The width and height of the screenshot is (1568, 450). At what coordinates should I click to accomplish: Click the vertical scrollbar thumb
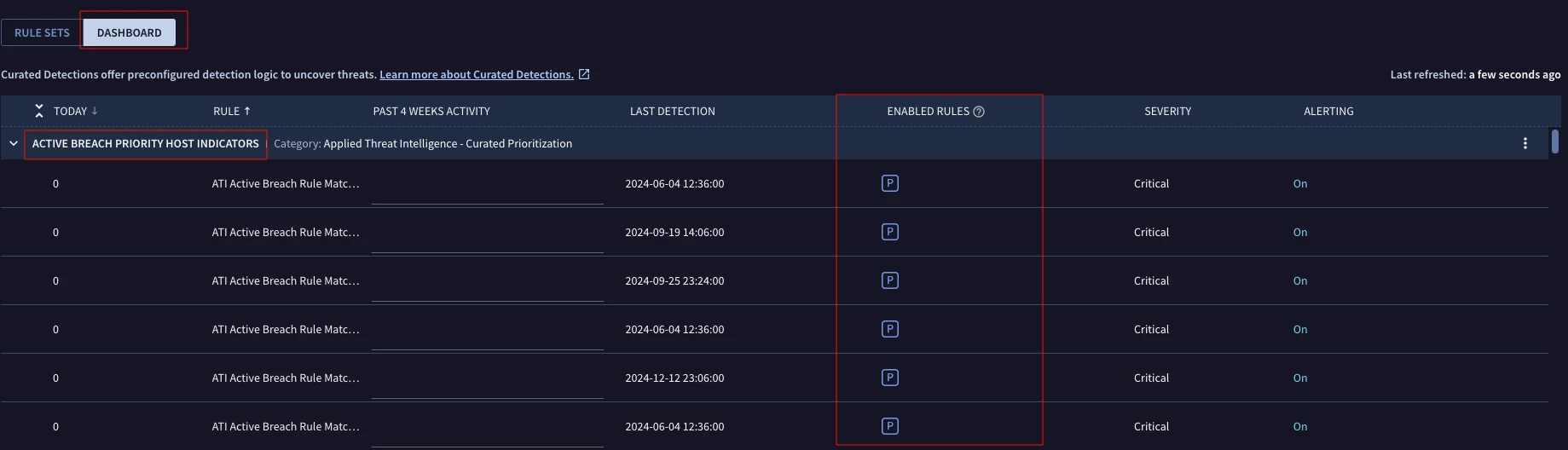tap(1555, 141)
